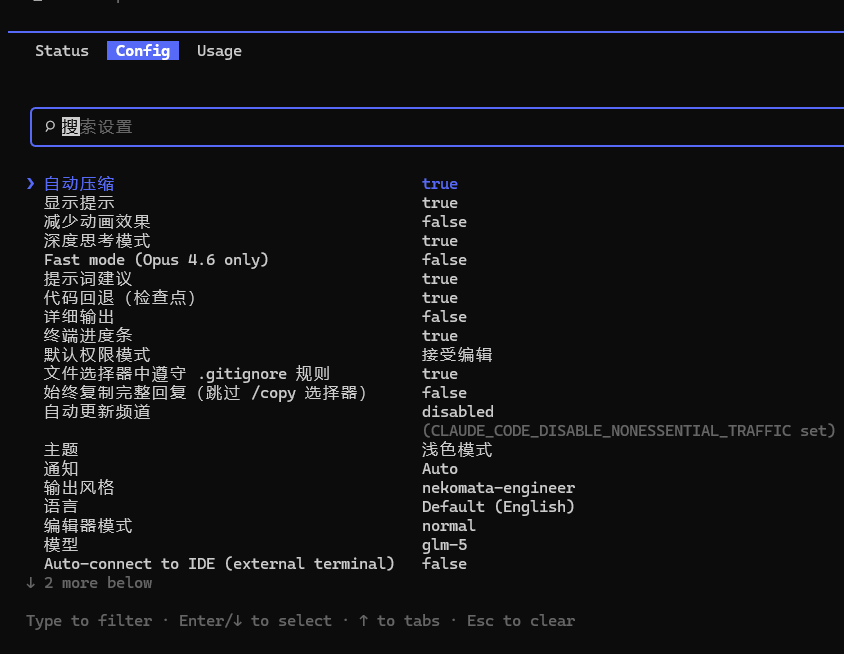Click CLAUDE_CODE_DISABLE_NONESSENTIAL_TRAFFIC set note
The height and width of the screenshot is (654, 844).
click(629, 431)
